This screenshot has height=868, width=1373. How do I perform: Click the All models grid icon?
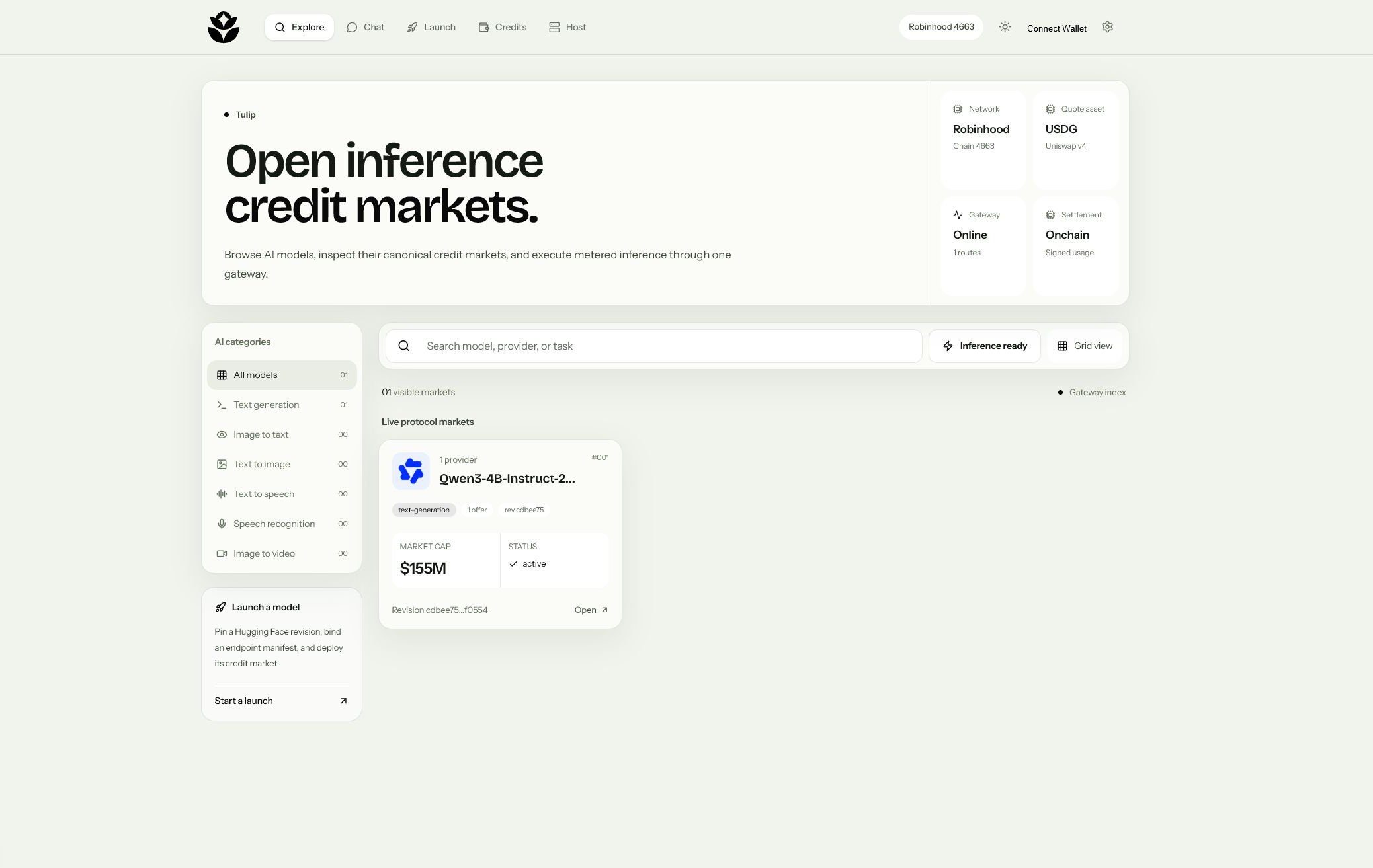pos(222,375)
